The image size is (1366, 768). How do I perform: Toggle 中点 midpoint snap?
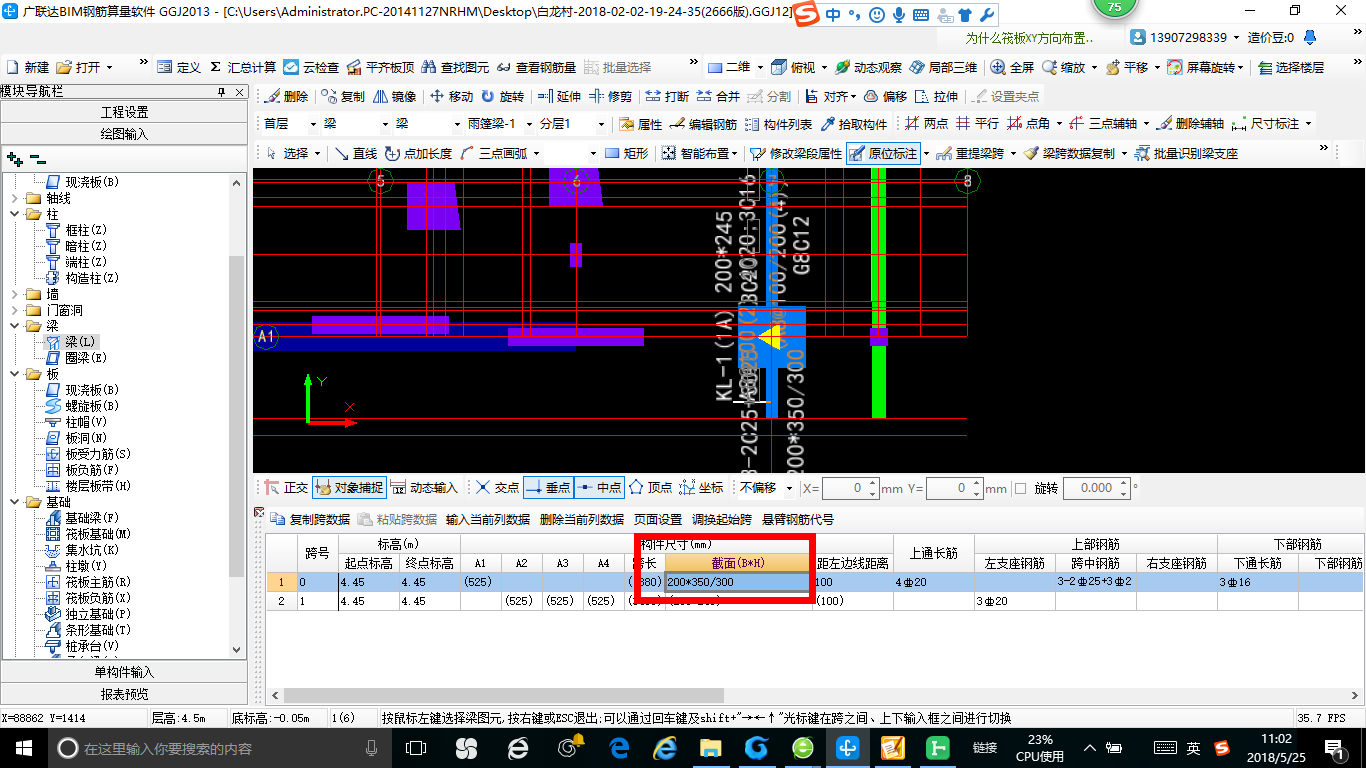tap(599, 488)
